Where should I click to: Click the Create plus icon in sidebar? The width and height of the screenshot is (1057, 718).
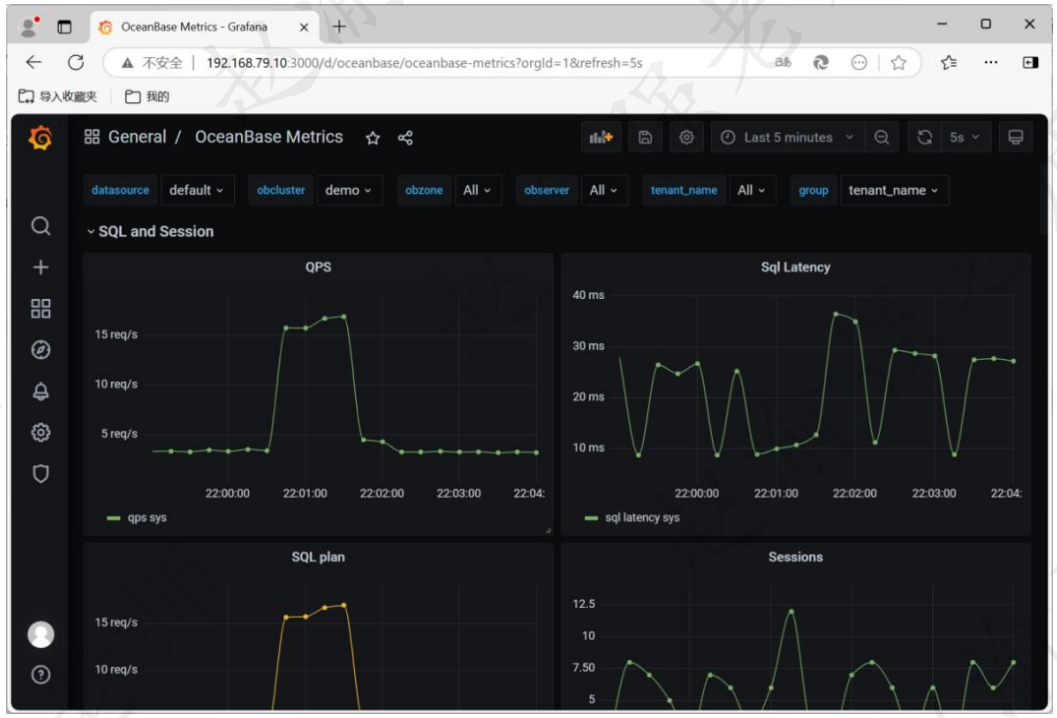pyautogui.click(x=40, y=268)
